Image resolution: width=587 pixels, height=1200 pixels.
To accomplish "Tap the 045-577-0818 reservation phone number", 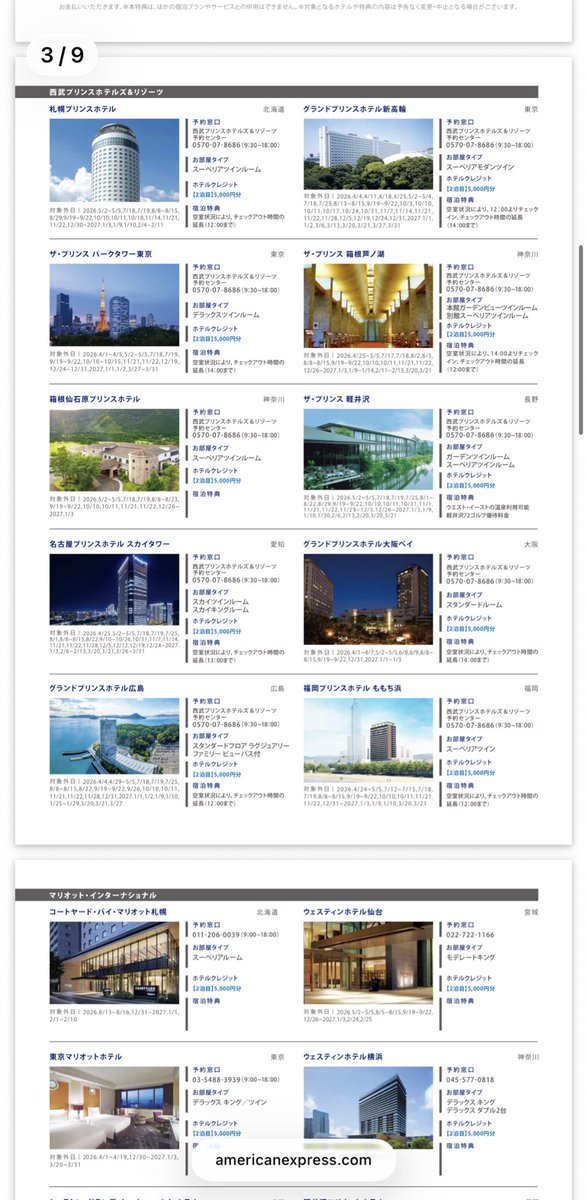I will coord(470,1079).
